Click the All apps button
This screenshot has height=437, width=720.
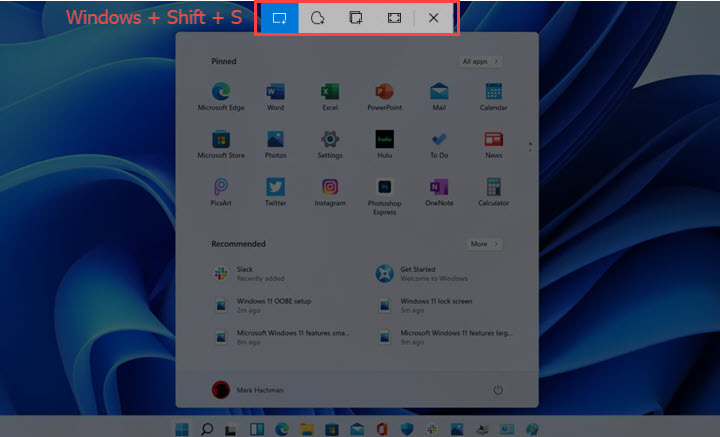point(480,62)
